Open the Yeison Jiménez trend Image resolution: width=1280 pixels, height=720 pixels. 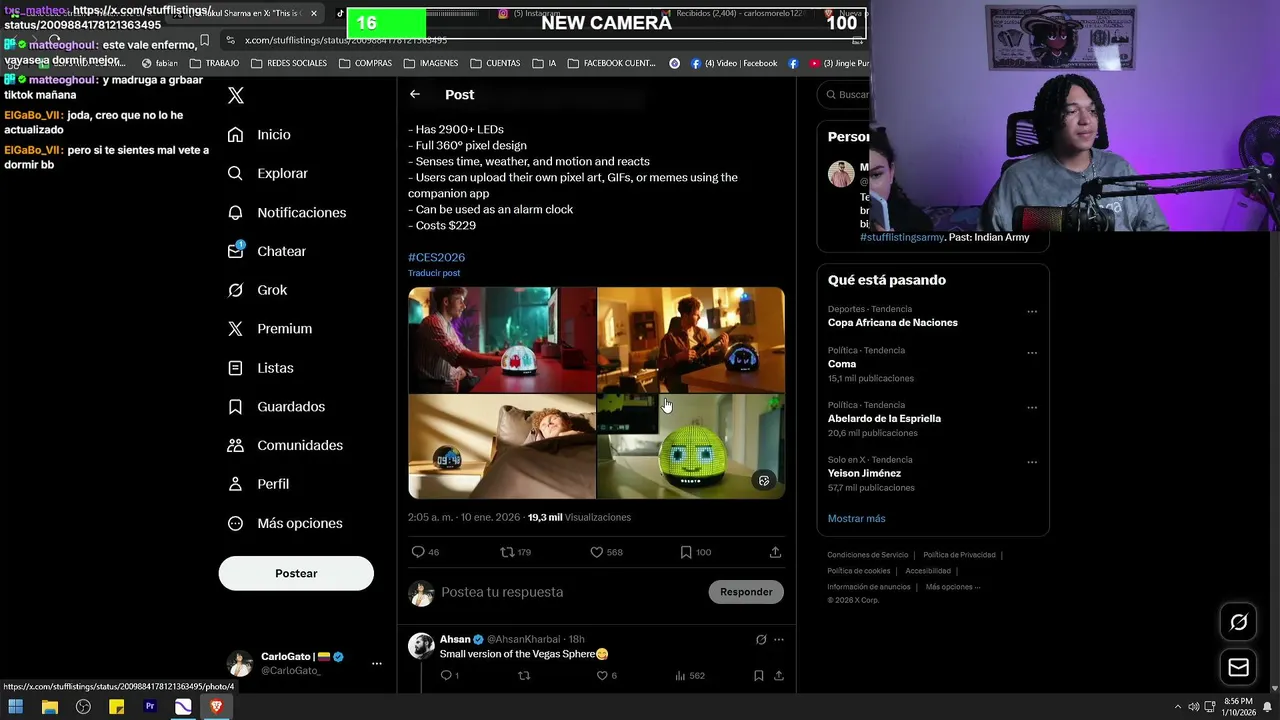(864, 473)
